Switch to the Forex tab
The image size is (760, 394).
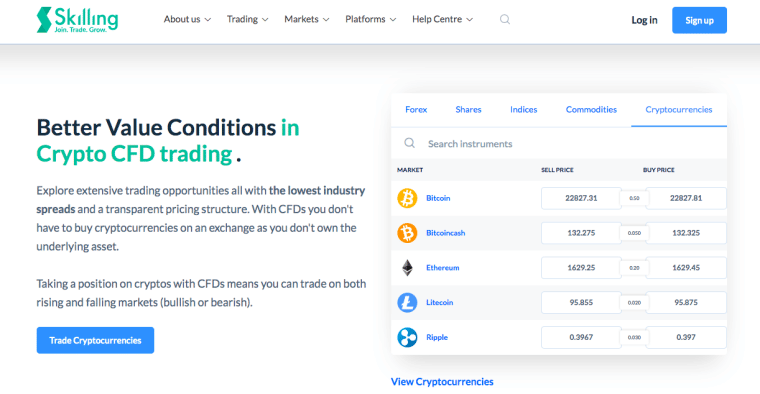[x=416, y=110]
